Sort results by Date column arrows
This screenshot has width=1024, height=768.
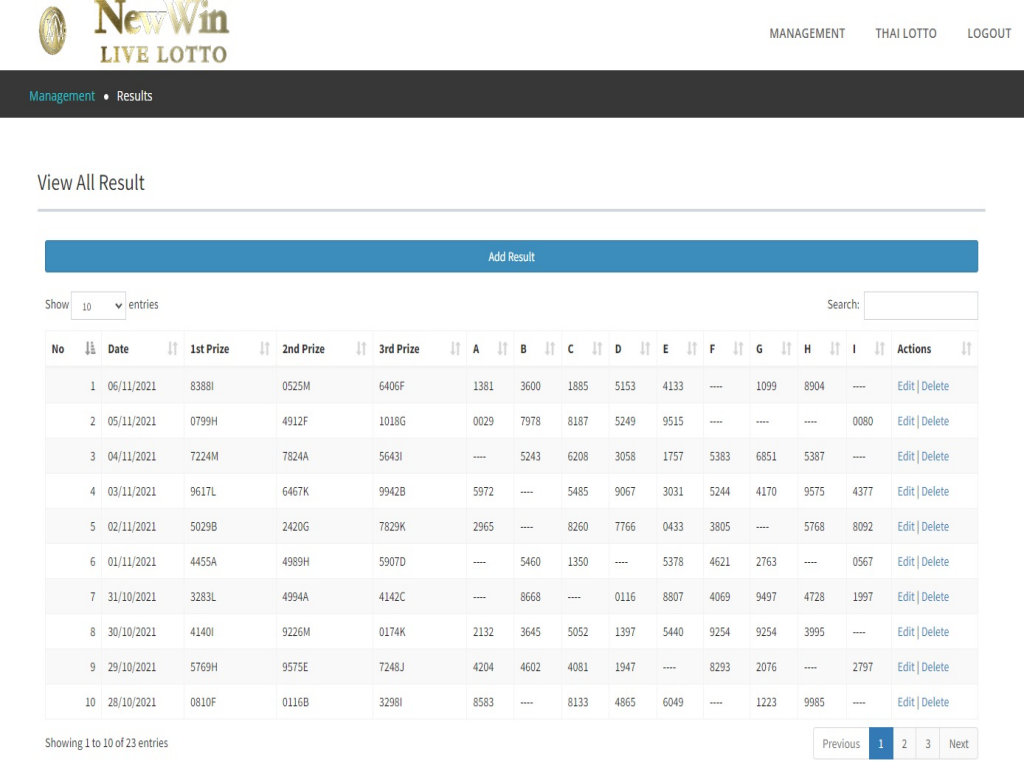(x=173, y=349)
